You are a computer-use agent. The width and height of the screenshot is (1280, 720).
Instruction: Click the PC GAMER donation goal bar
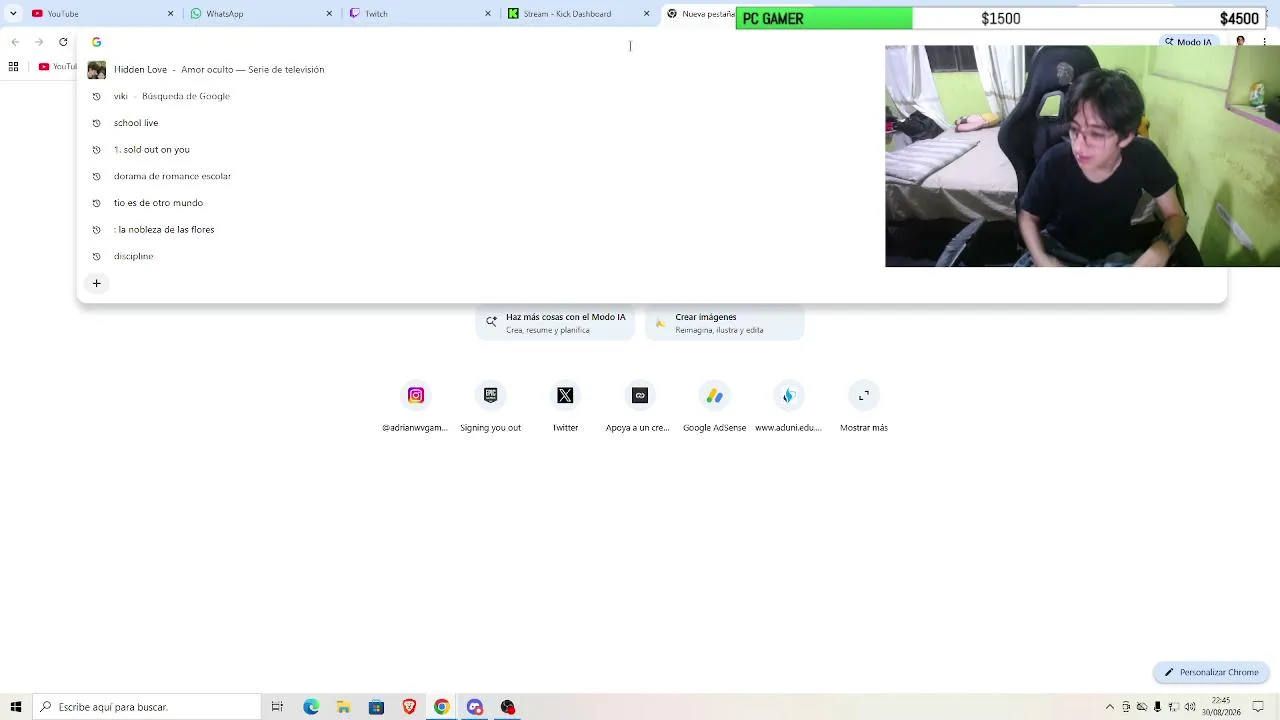1002,18
